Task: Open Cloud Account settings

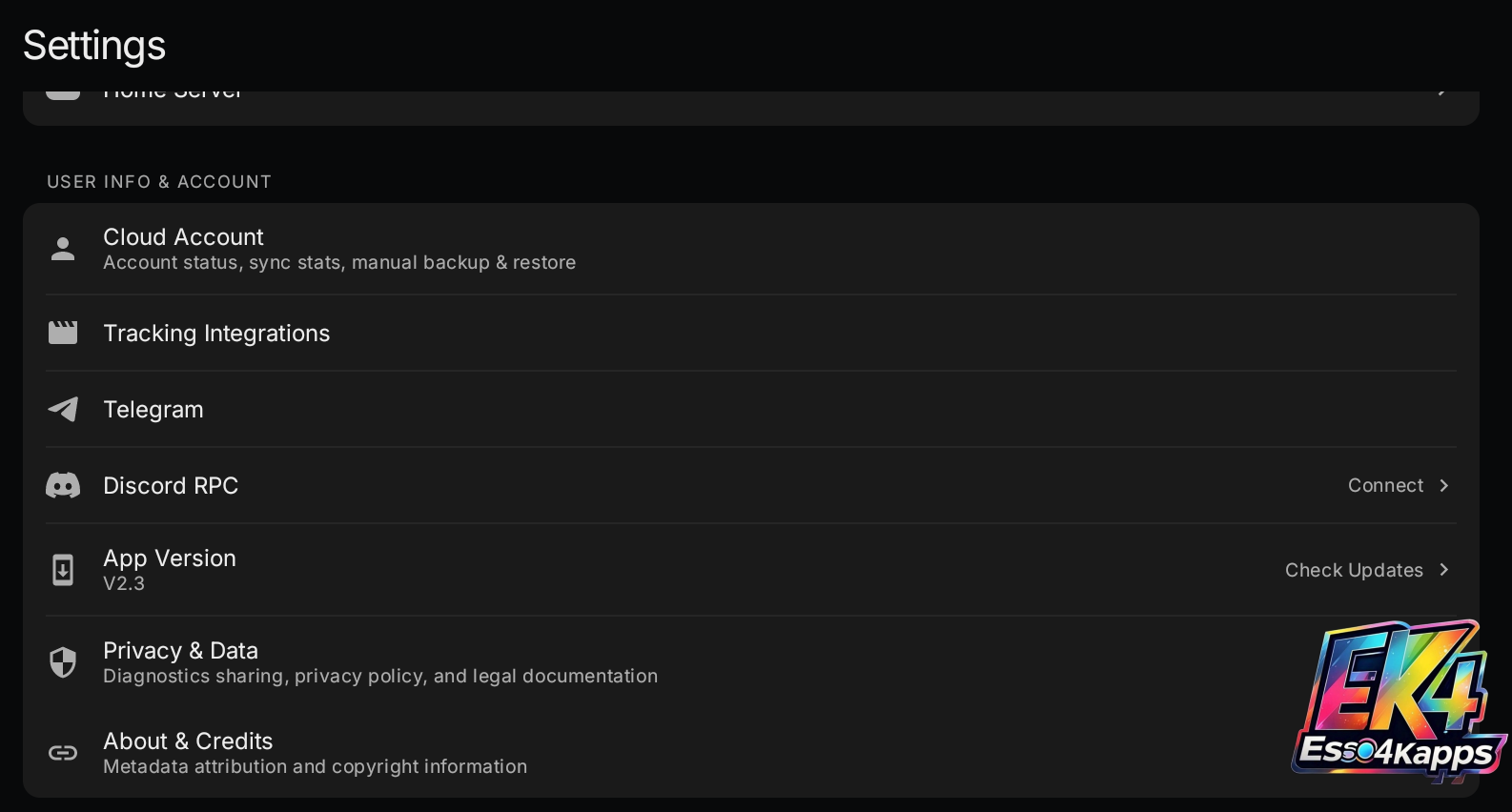Action: pos(751,249)
